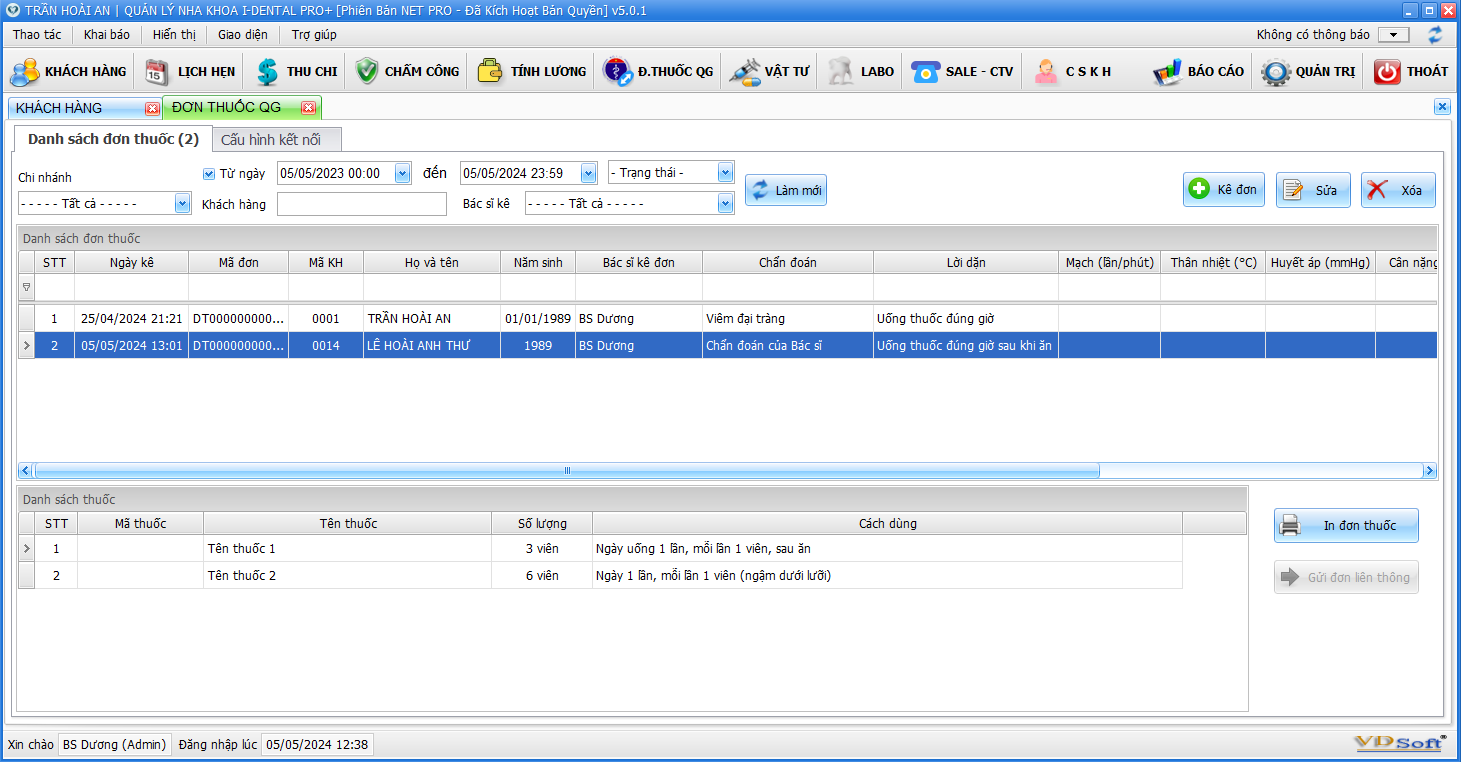The image size is (1461, 762).
Task: Open the BÁO CÁO reports module
Action: pos(1198,71)
